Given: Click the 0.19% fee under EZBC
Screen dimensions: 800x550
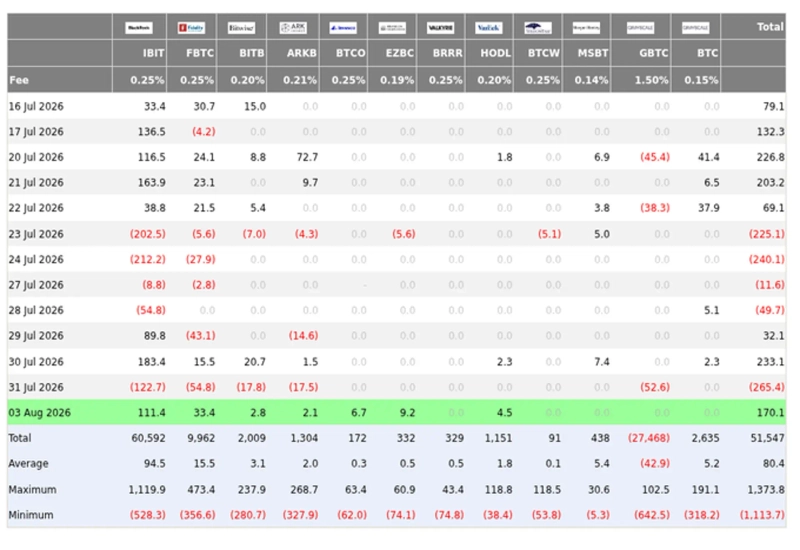Looking at the screenshot, I should (397, 80).
